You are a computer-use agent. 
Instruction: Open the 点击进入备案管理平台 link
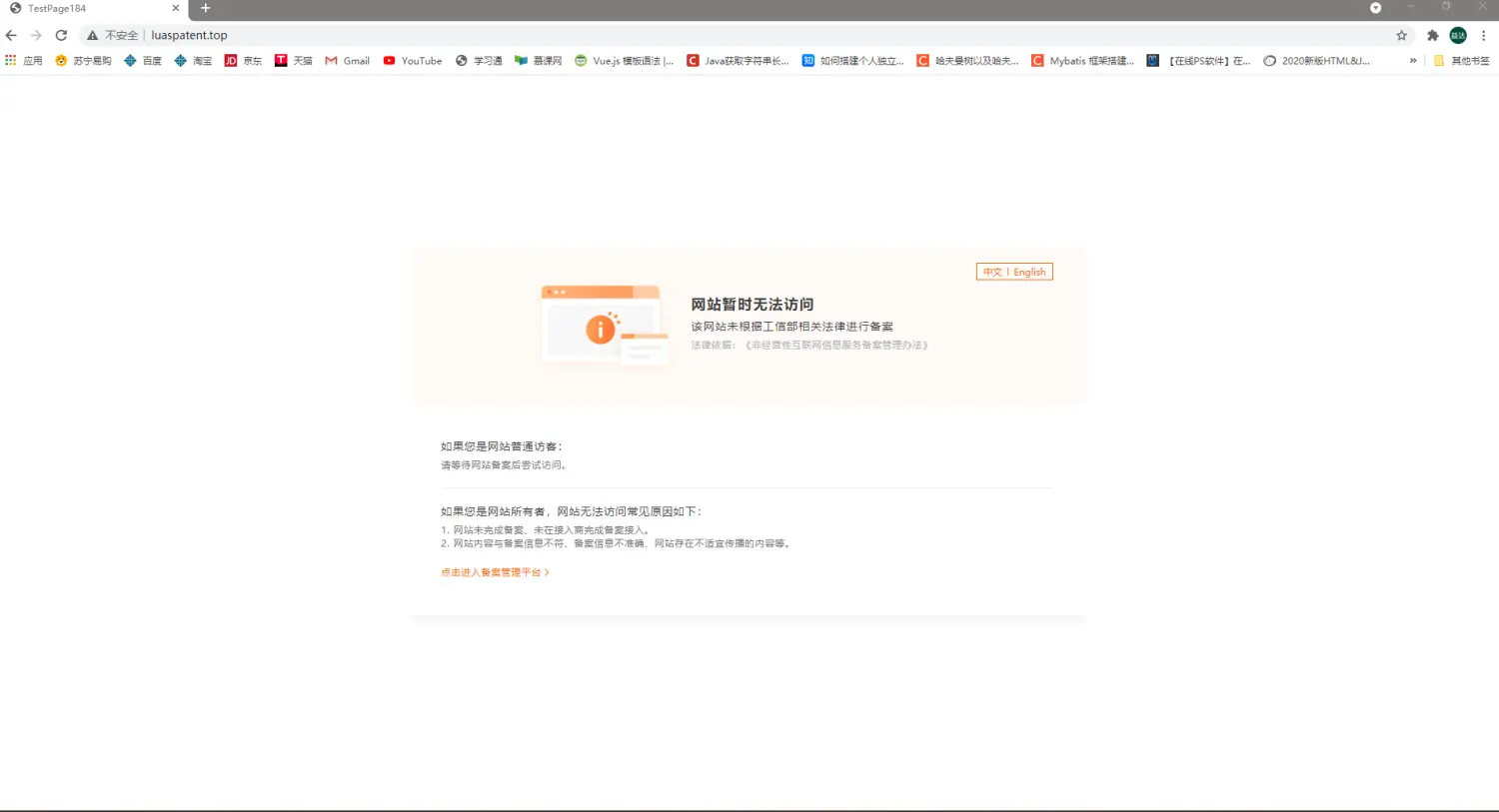495,572
